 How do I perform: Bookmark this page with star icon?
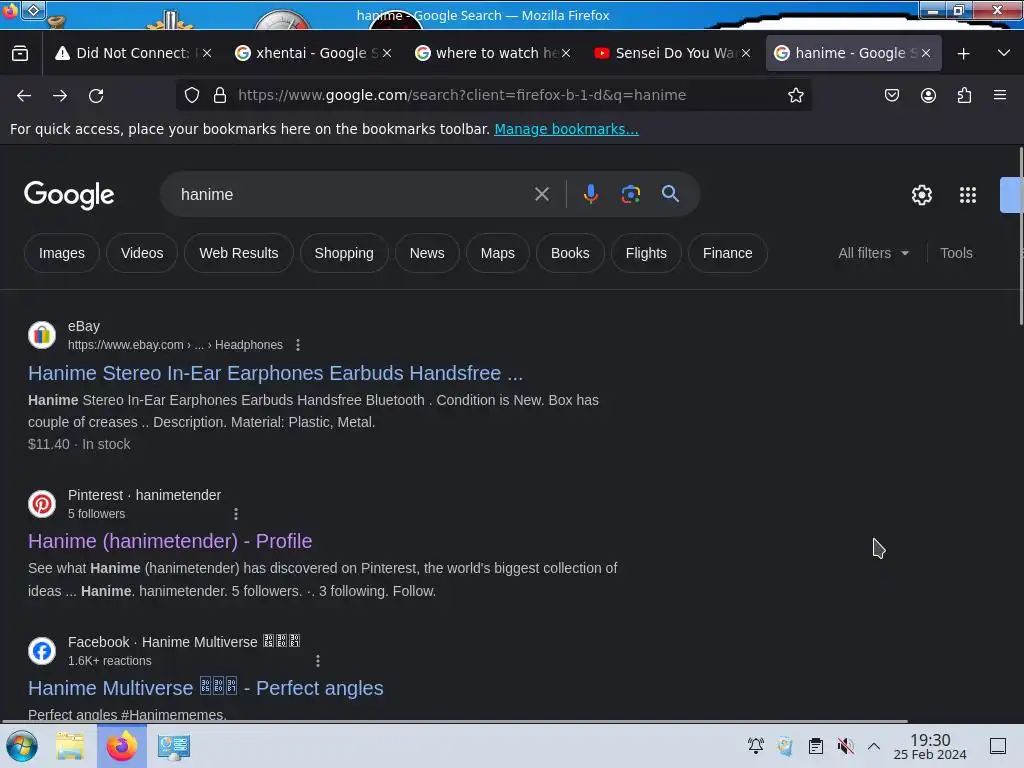pos(795,95)
